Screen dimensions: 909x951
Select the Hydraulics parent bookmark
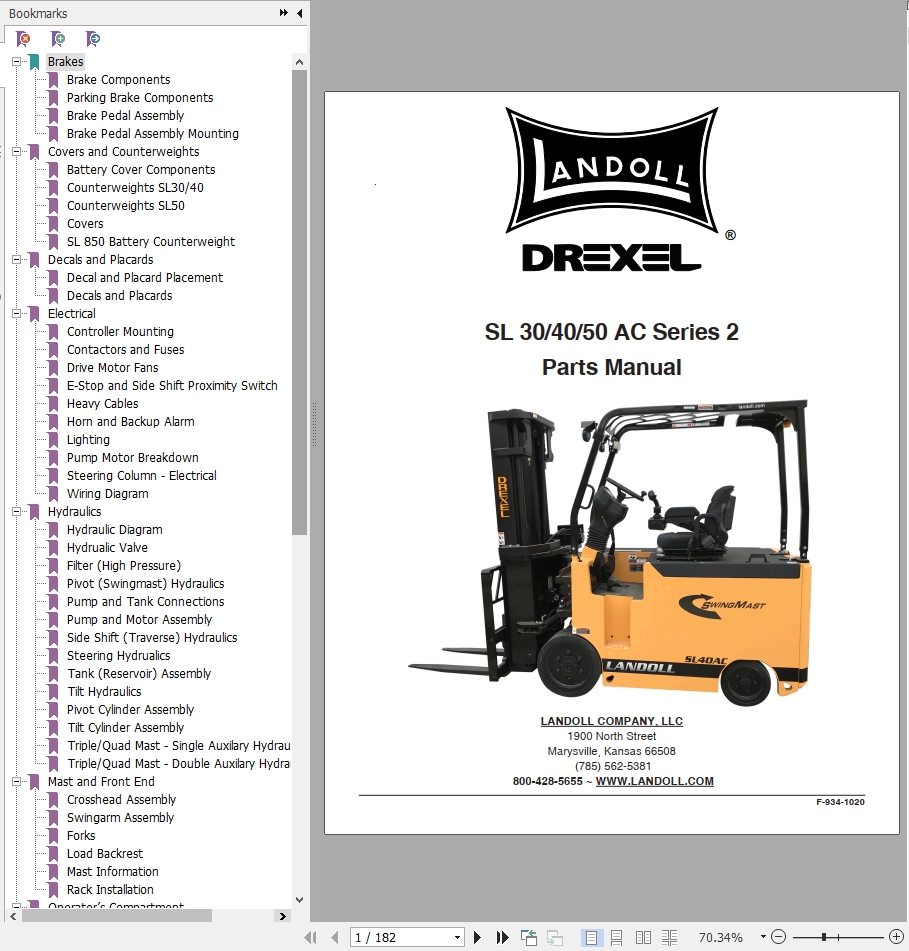(x=75, y=512)
